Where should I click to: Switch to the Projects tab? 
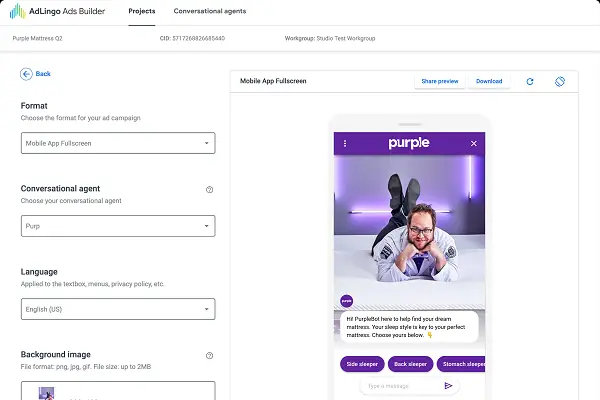(142, 11)
